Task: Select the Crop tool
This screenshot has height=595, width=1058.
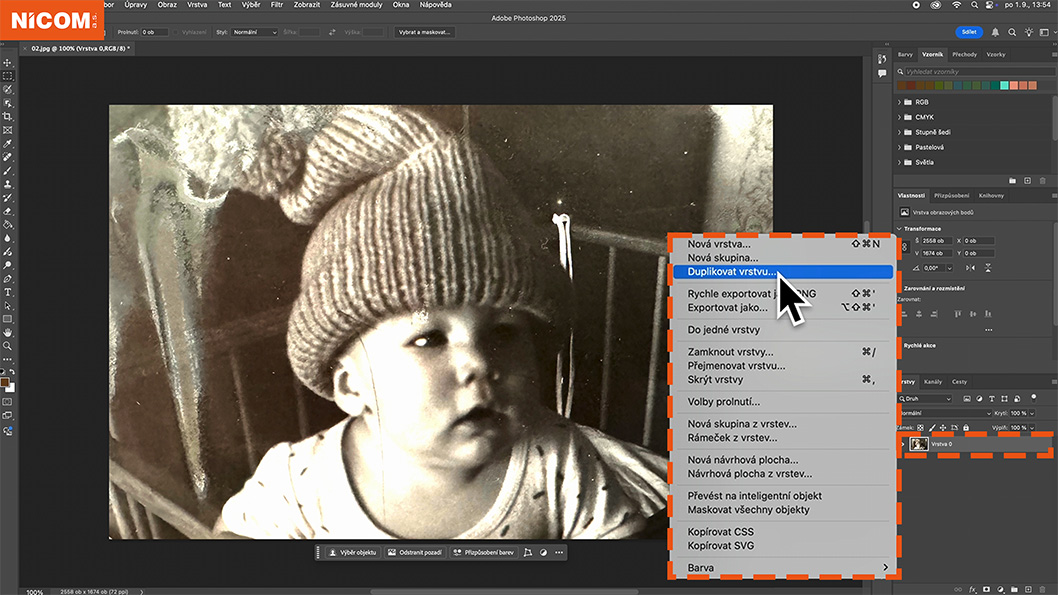Action: [8, 116]
